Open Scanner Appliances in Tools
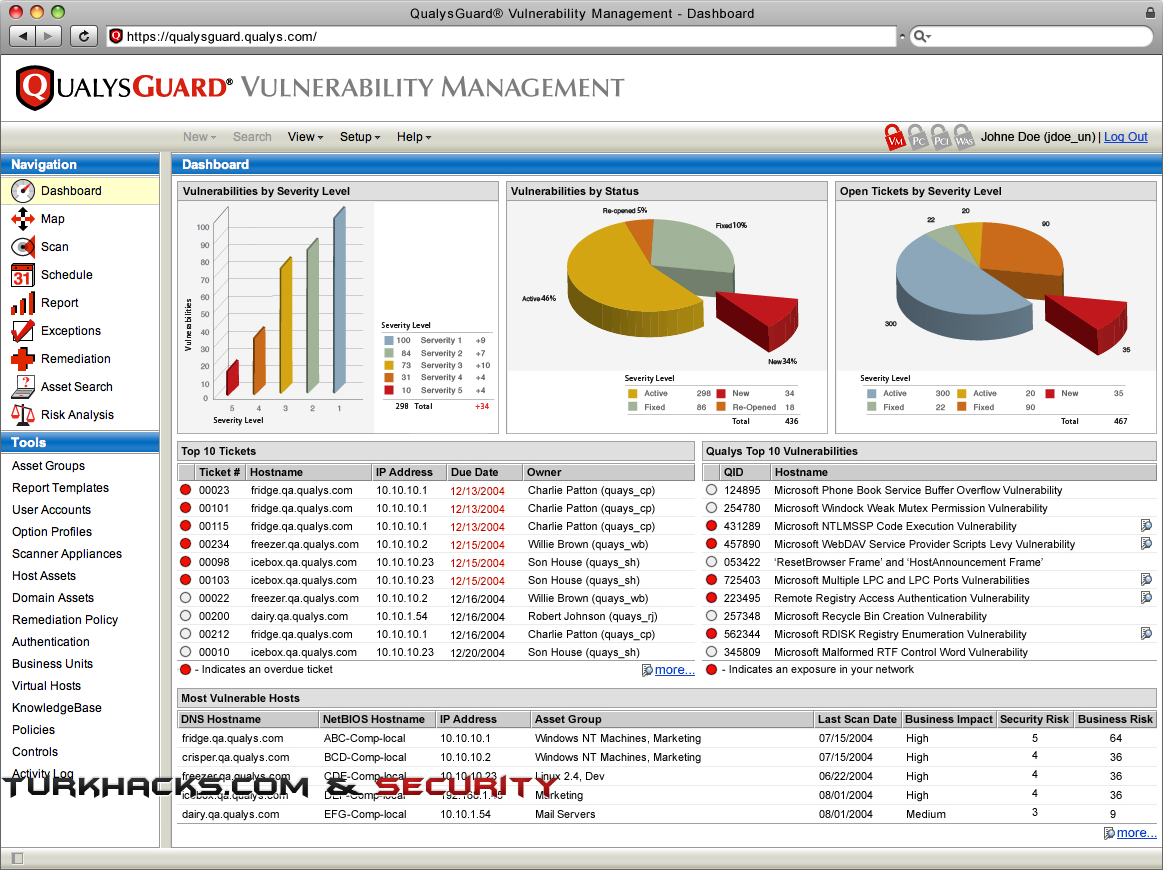 (67, 553)
